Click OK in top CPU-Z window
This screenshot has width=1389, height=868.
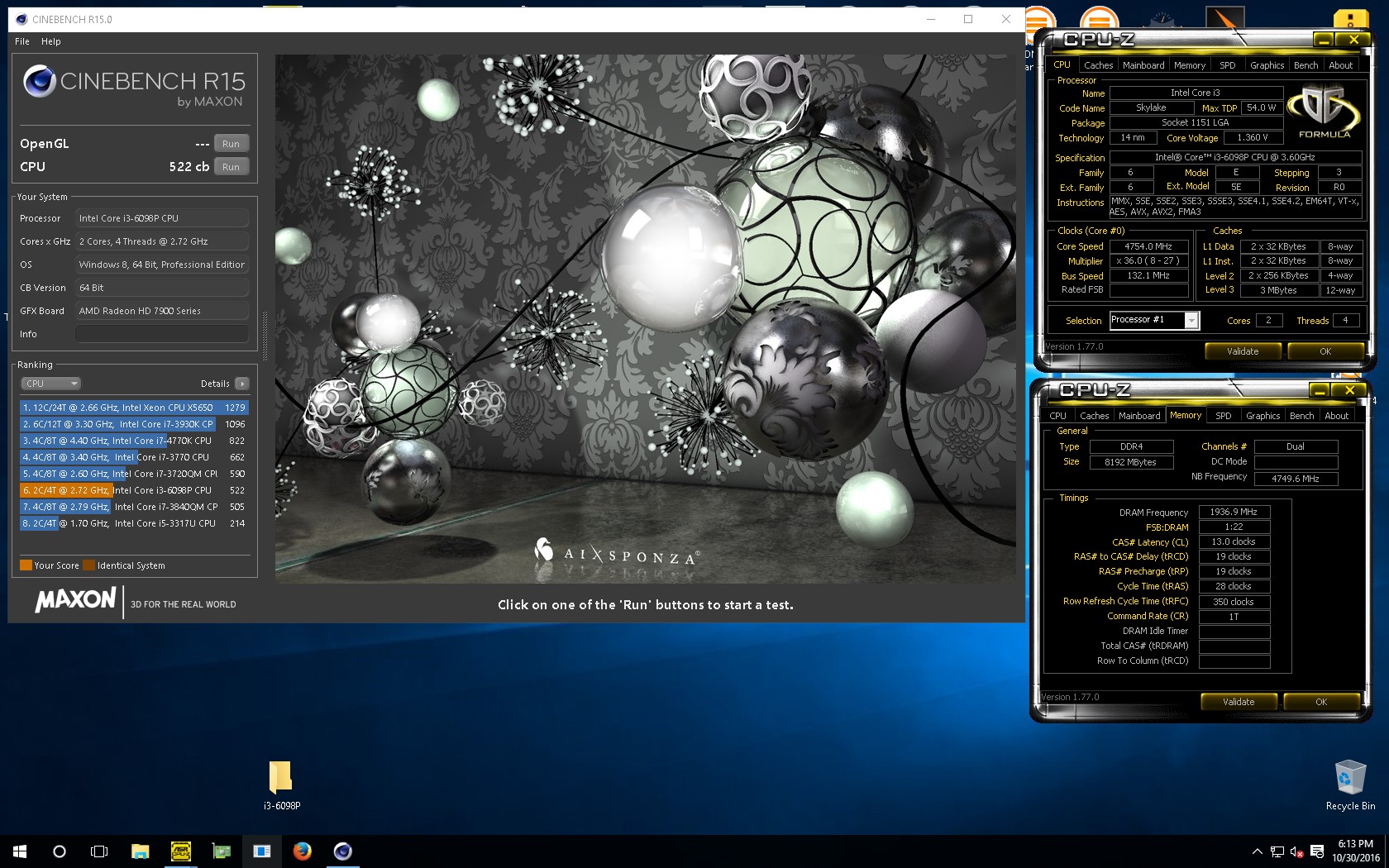[1325, 351]
